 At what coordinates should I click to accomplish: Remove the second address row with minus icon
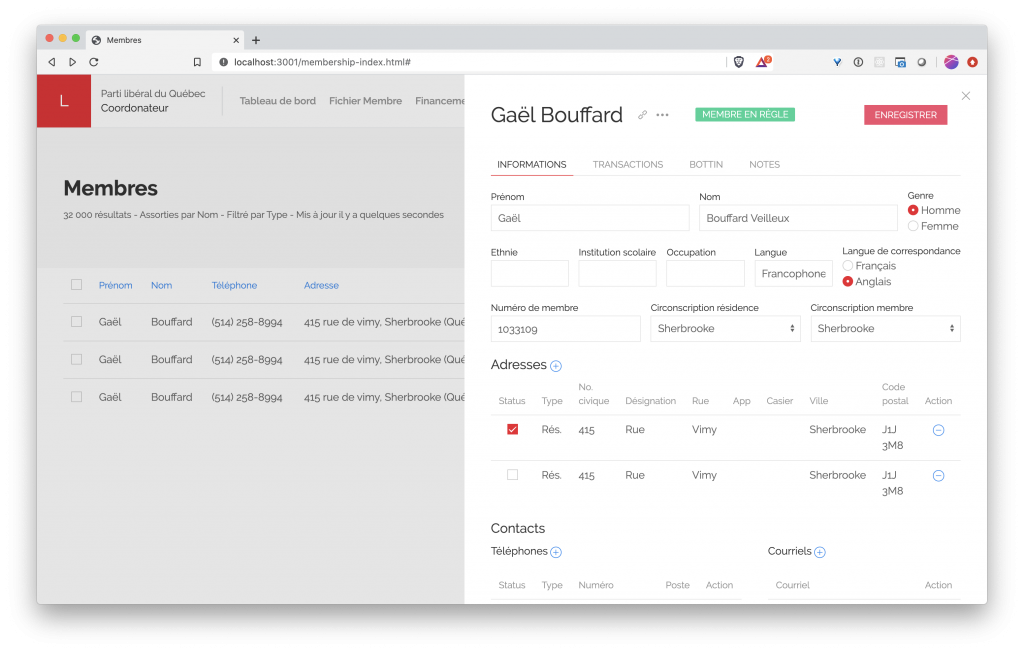coord(938,476)
